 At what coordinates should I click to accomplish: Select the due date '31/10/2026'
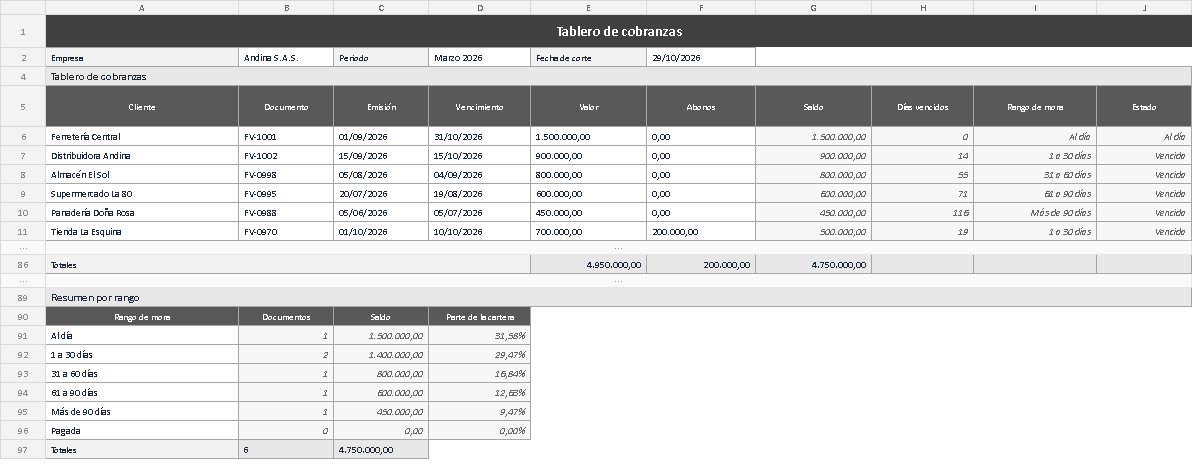pyautogui.click(x=480, y=136)
